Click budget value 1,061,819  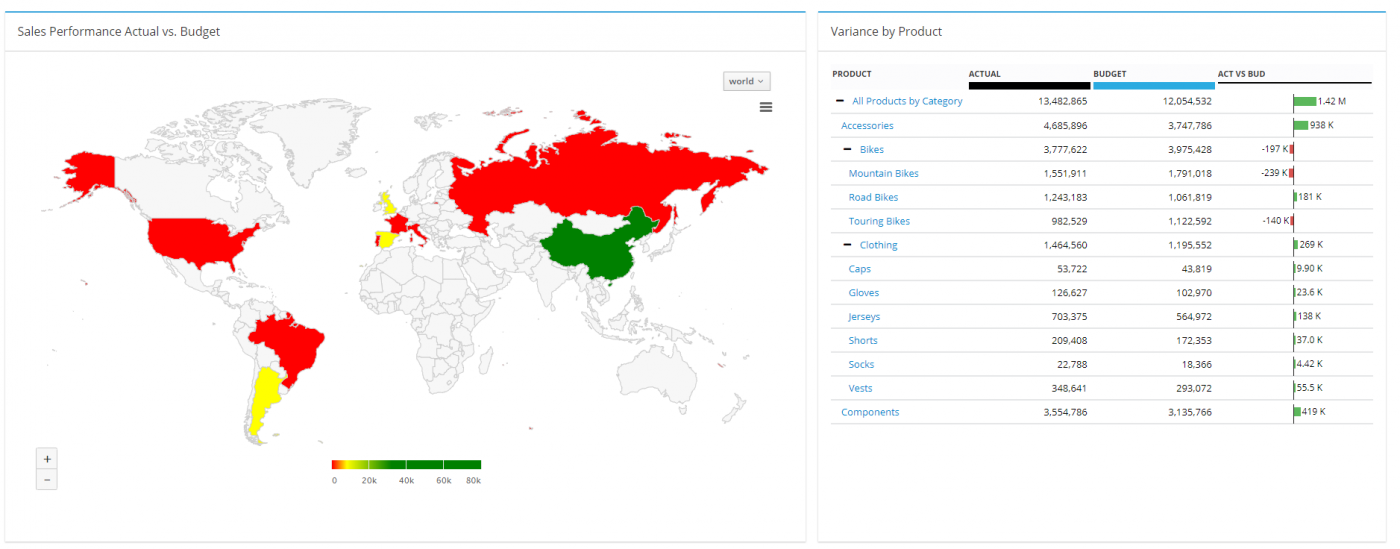point(1190,197)
